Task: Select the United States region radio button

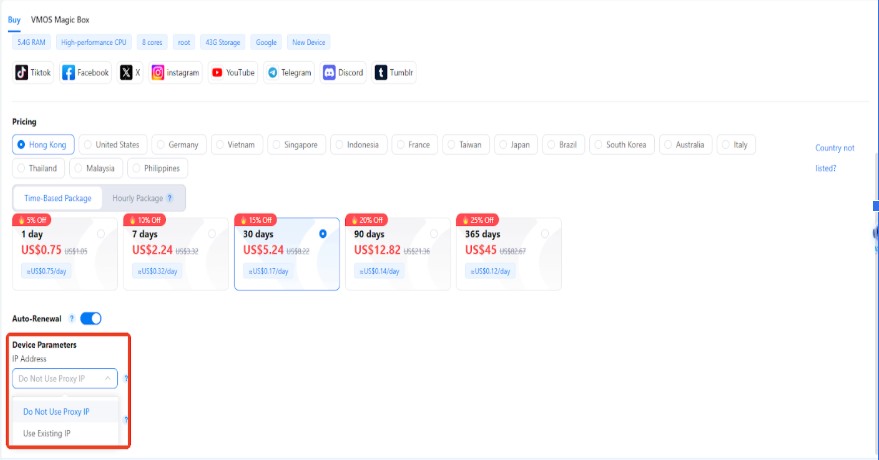Action: tap(87, 145)
